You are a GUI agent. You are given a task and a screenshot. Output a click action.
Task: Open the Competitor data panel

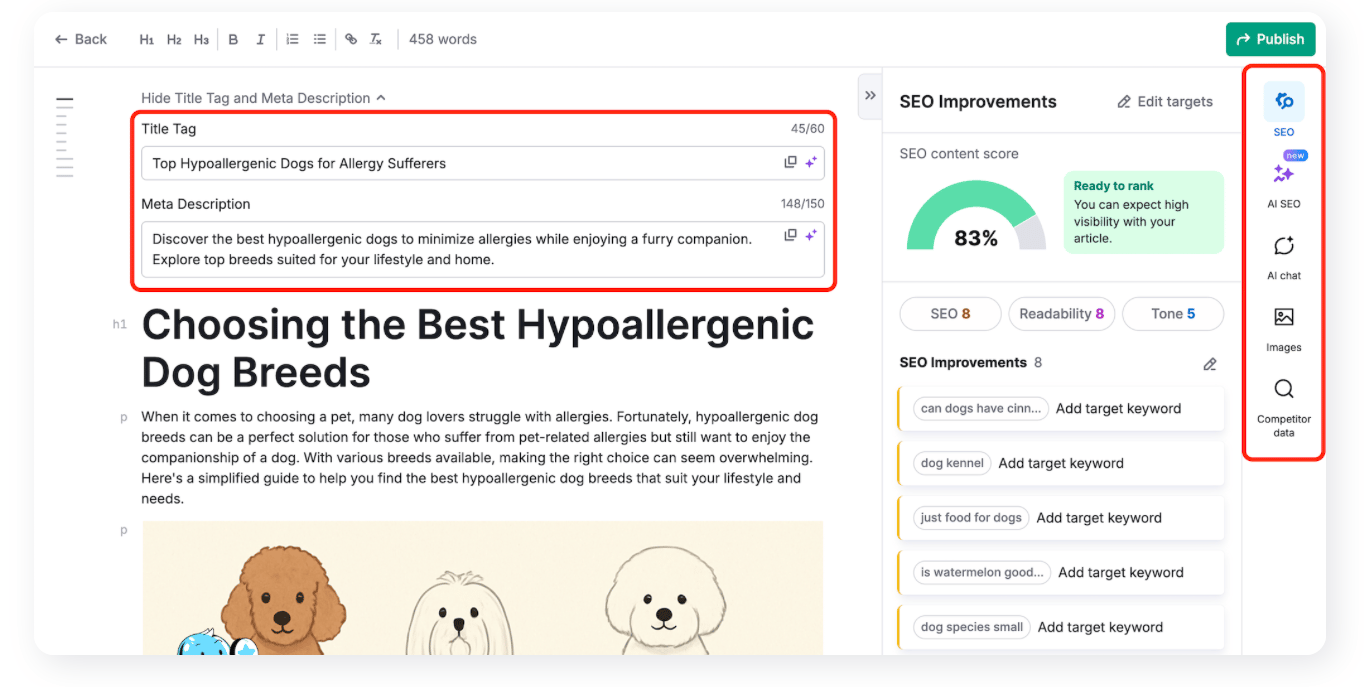pos(1284,400)
